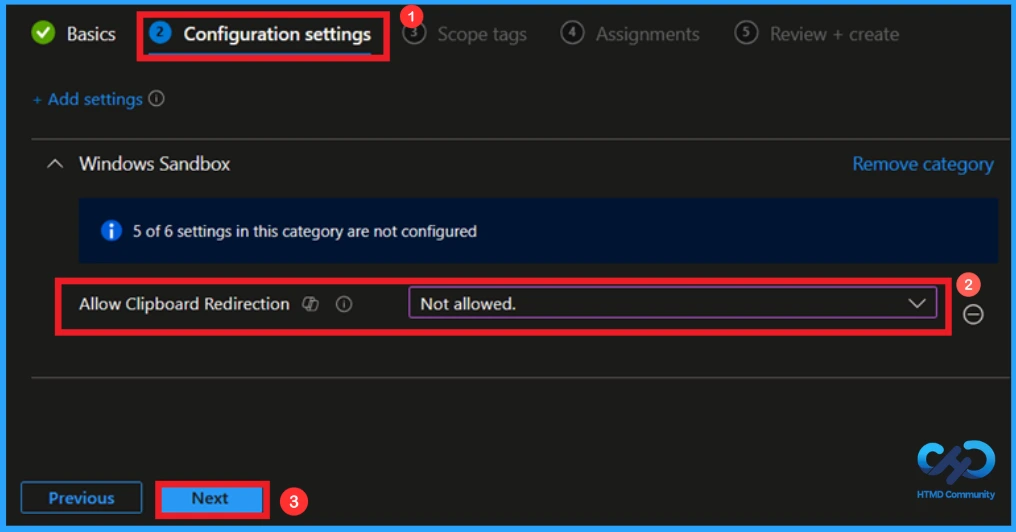Open Allow Clipboard Redirection dropdown
1016x532 pixels.
tap(673, 303)
